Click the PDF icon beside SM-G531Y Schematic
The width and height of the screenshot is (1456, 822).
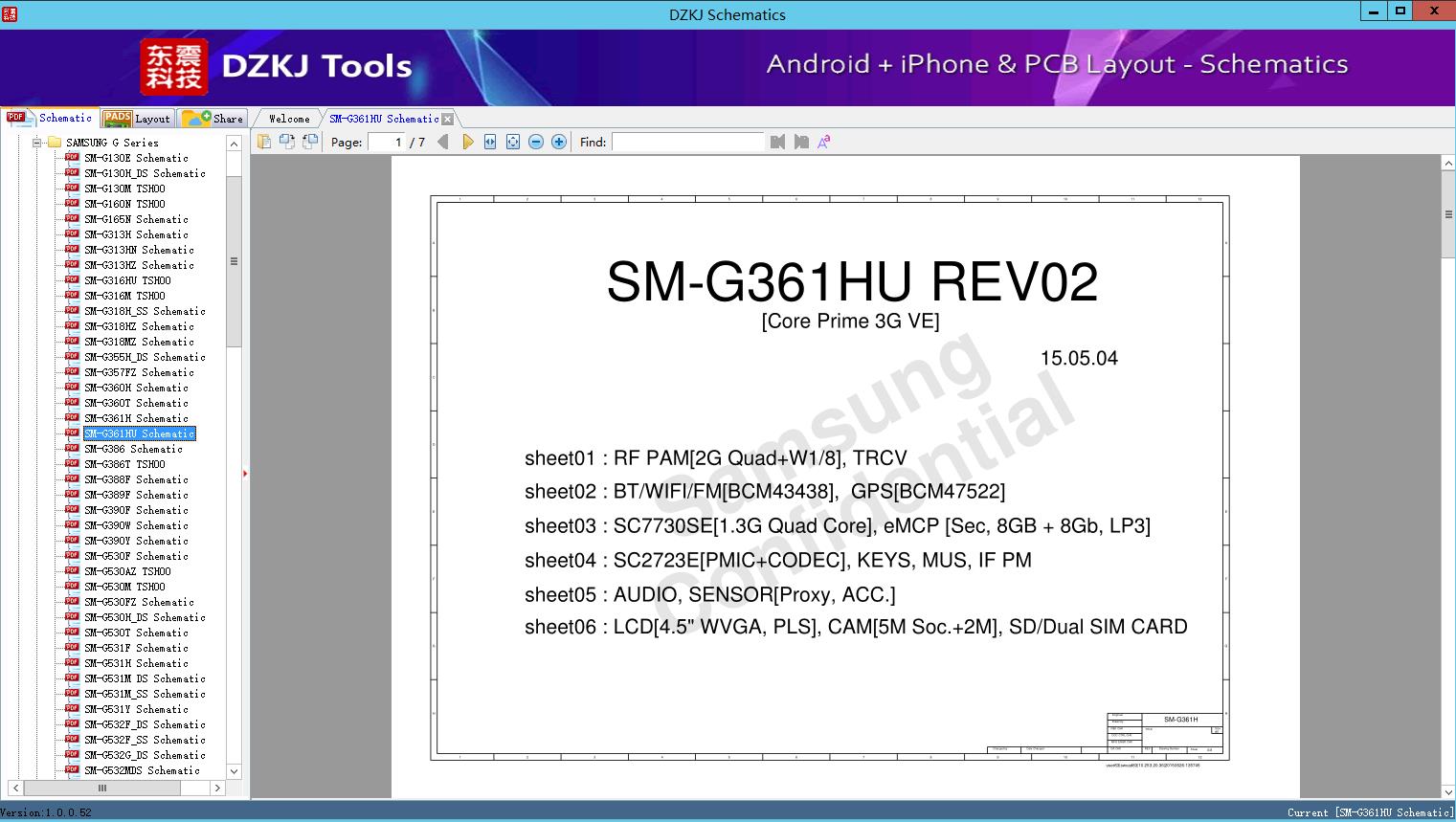point(72,709)
